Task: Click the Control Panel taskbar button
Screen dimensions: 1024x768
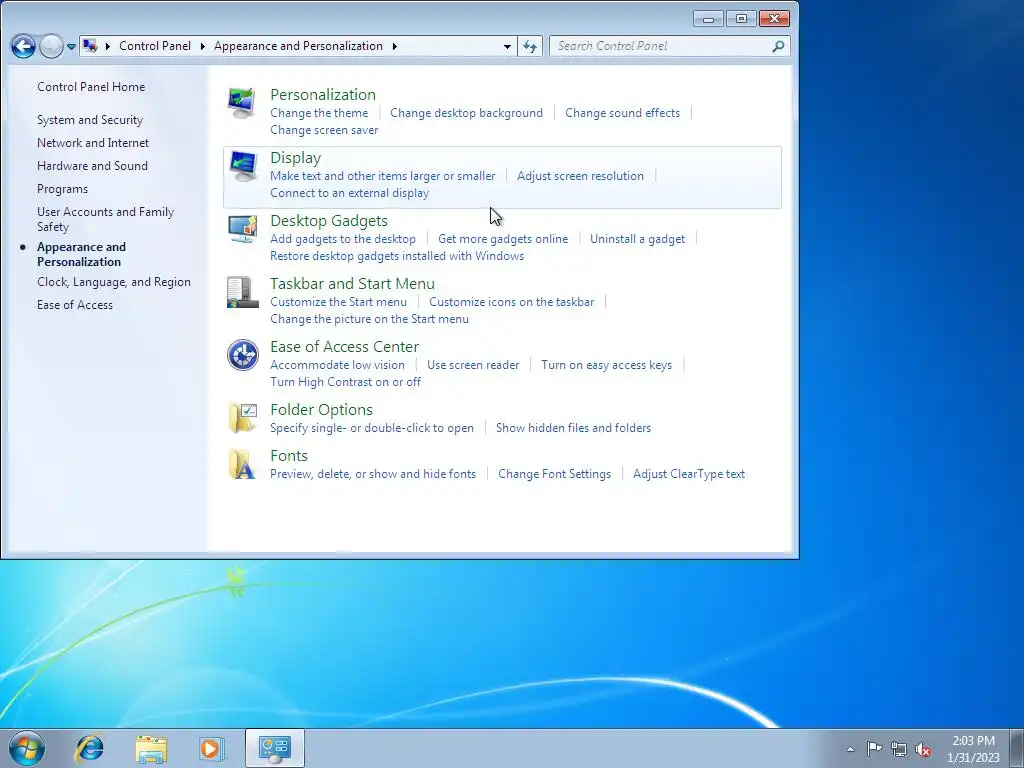Action: pyautogui.click(x=274, y=748)
